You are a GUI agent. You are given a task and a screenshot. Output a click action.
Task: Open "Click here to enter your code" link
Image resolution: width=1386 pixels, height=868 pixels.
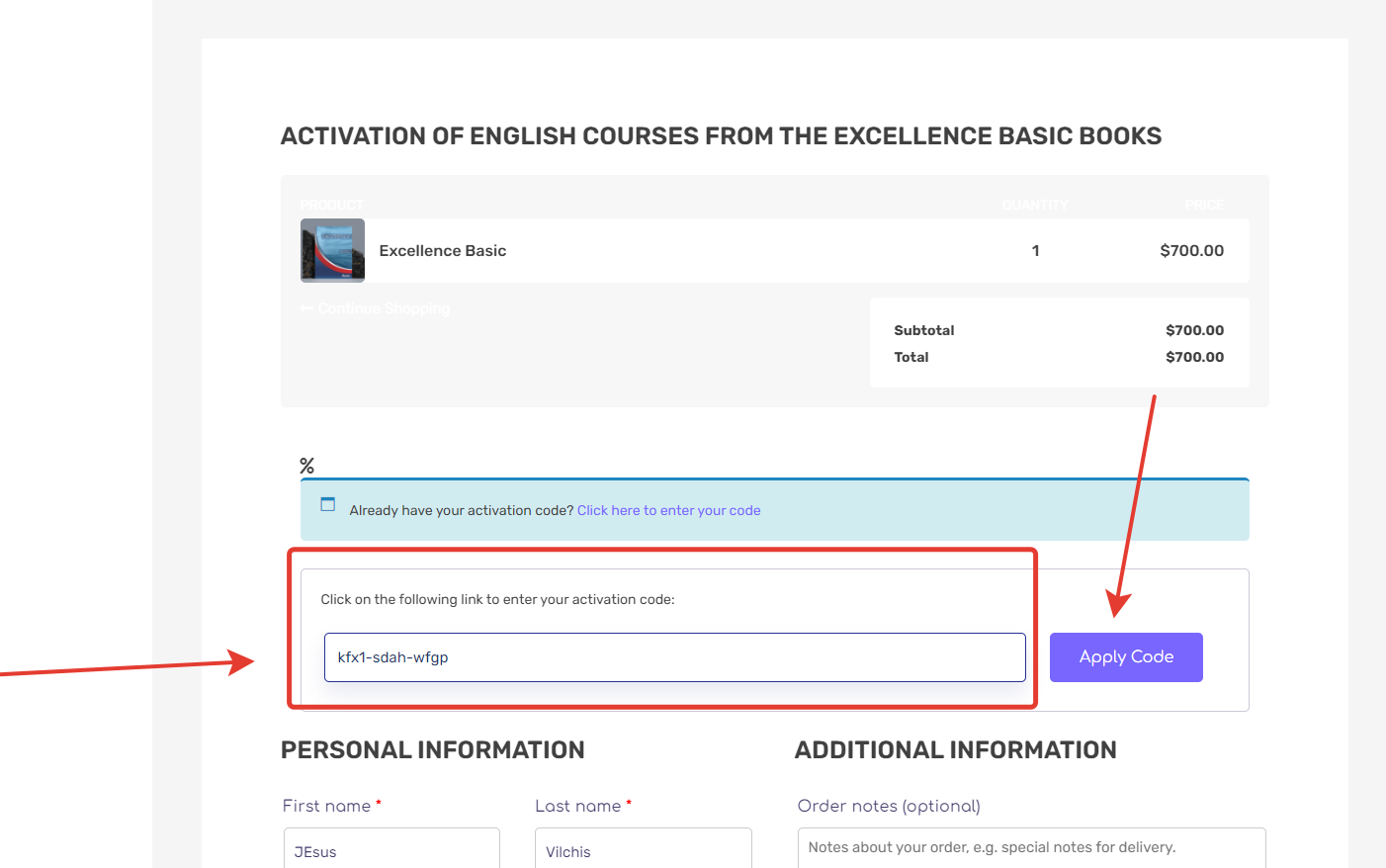coord(668,510)
